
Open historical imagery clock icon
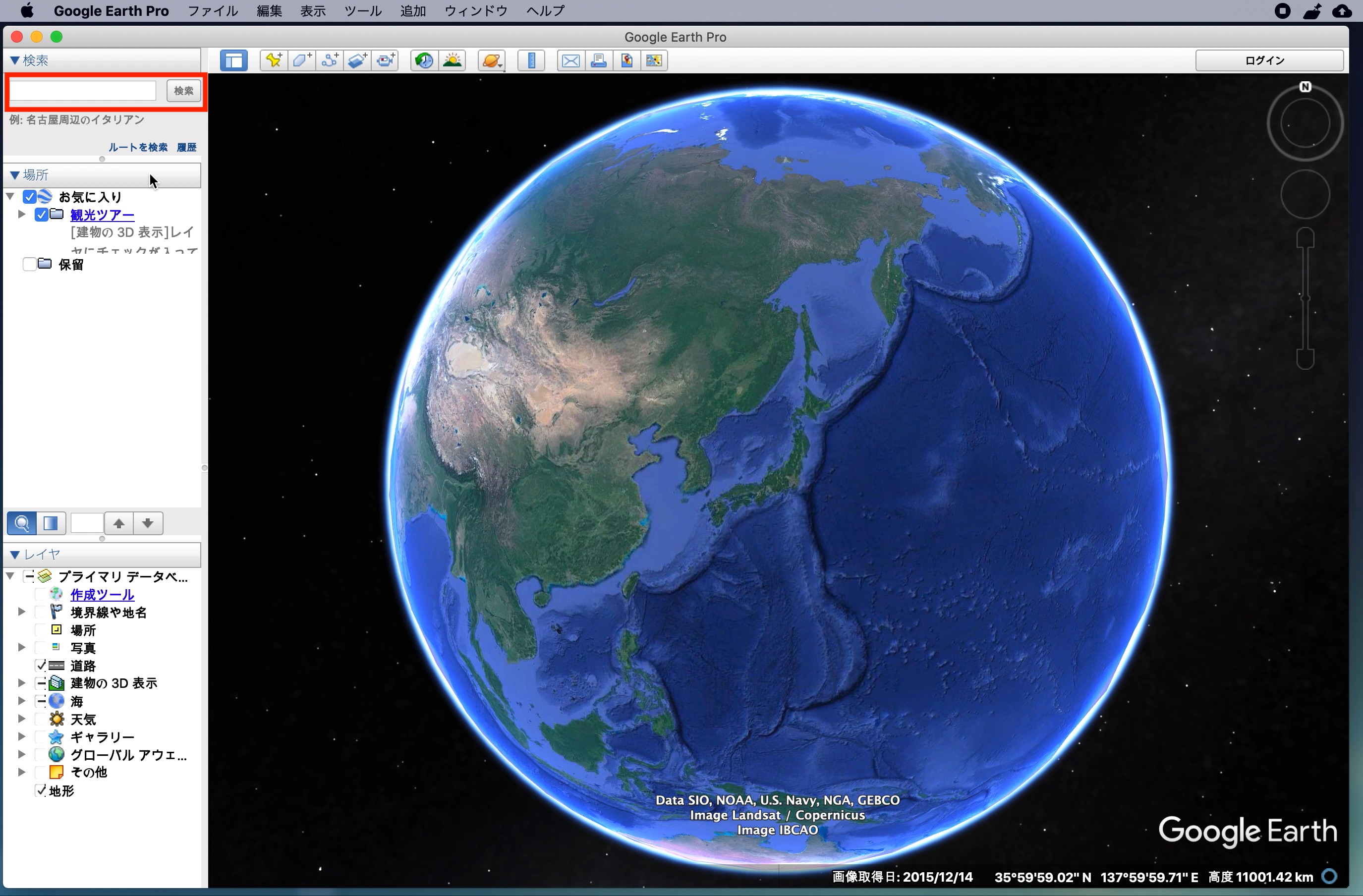(x=424, y=60)
